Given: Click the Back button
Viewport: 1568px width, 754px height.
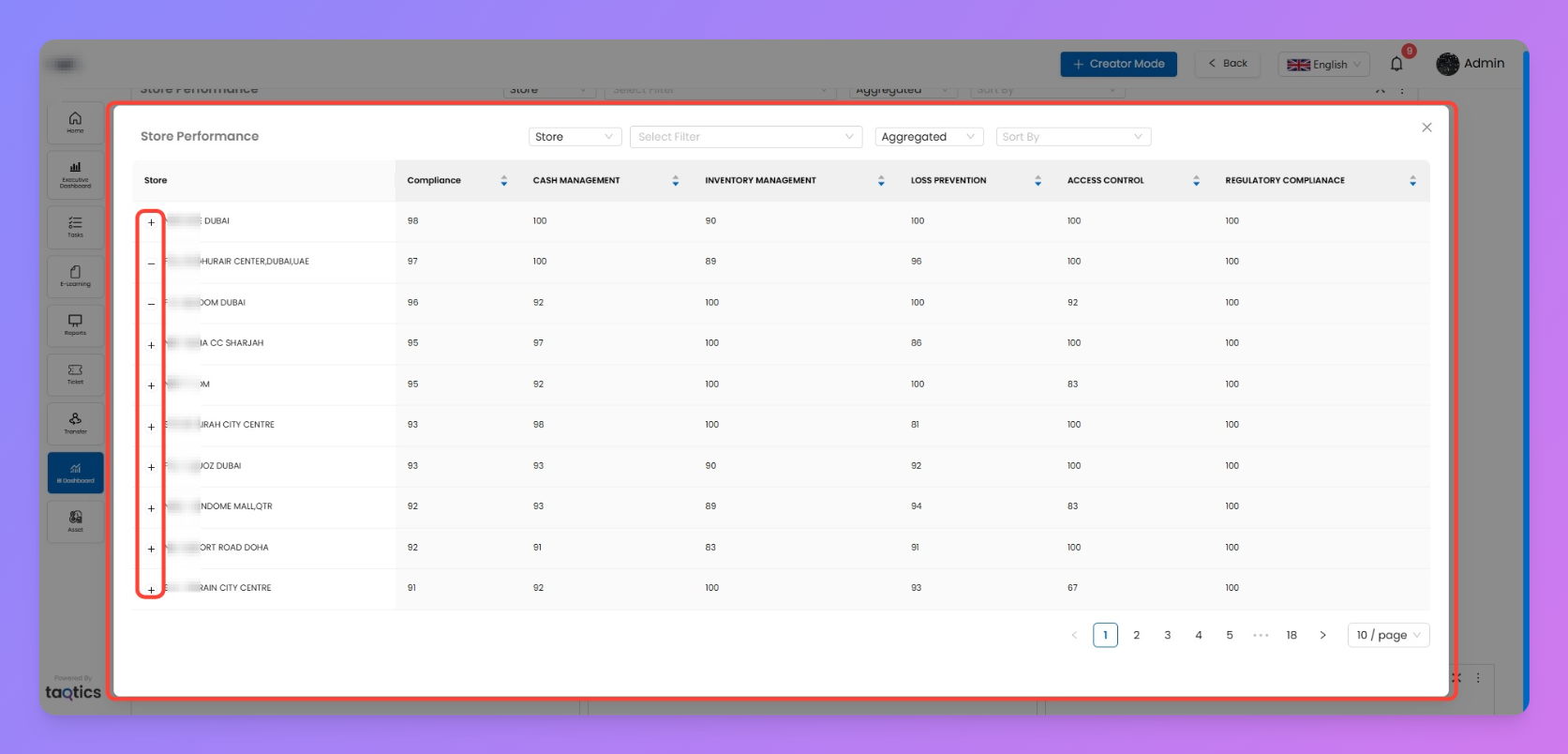Looking at the screenshot, I should click(x=1228, y=64).
